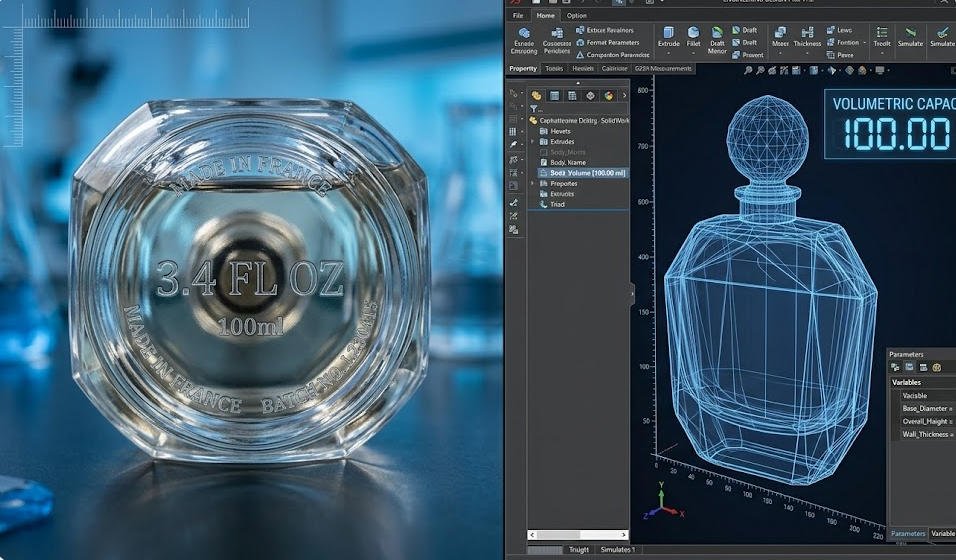
Task: Select the Triad item in feature tree
Action: point(557,204)
